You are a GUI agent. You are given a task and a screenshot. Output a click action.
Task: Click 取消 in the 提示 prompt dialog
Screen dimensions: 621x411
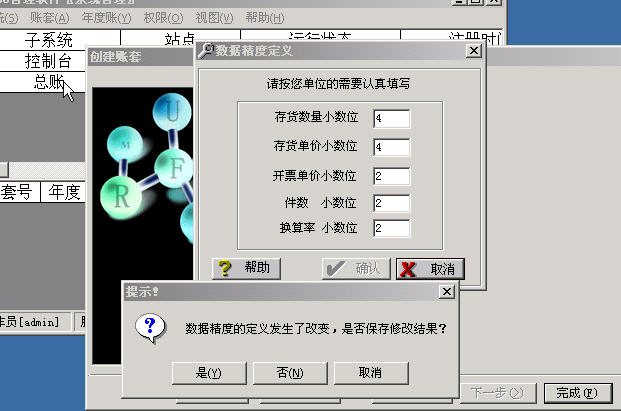tap(371, 373)
